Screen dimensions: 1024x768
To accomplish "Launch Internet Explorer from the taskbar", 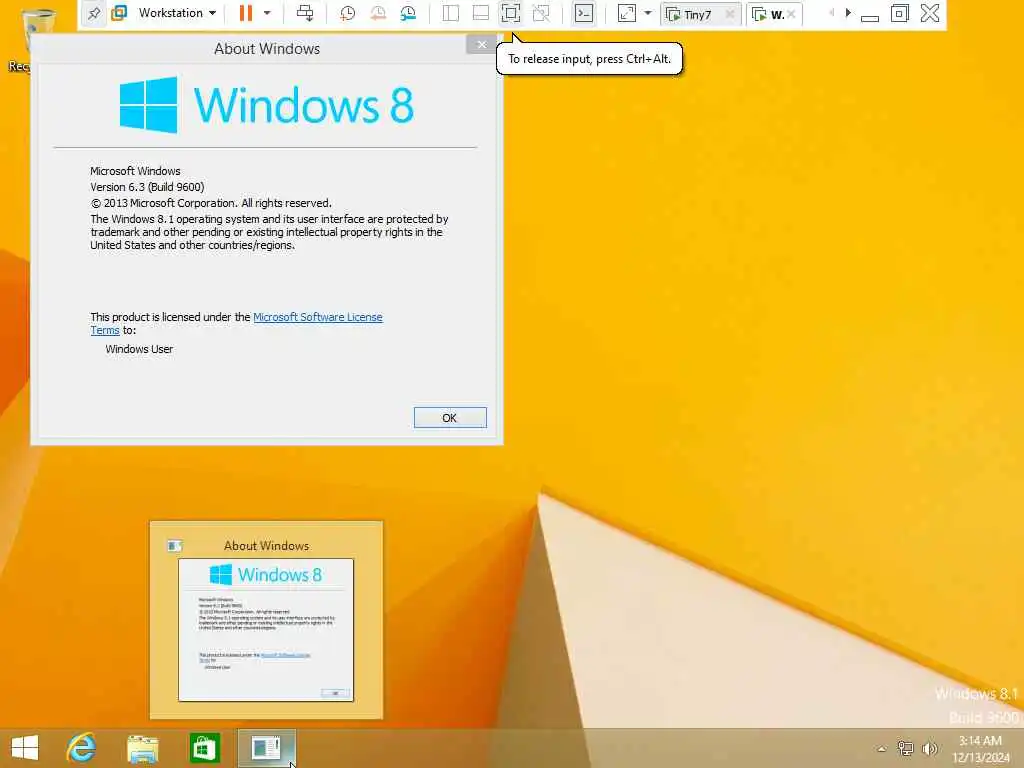I will click(x=82, y=748).
